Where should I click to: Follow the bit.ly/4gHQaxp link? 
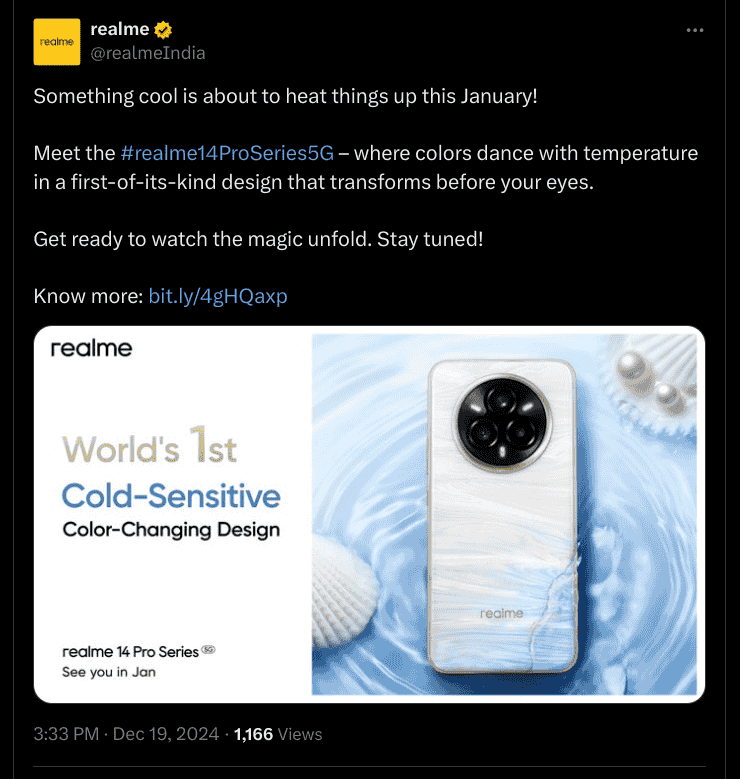(x=218, y=296)
